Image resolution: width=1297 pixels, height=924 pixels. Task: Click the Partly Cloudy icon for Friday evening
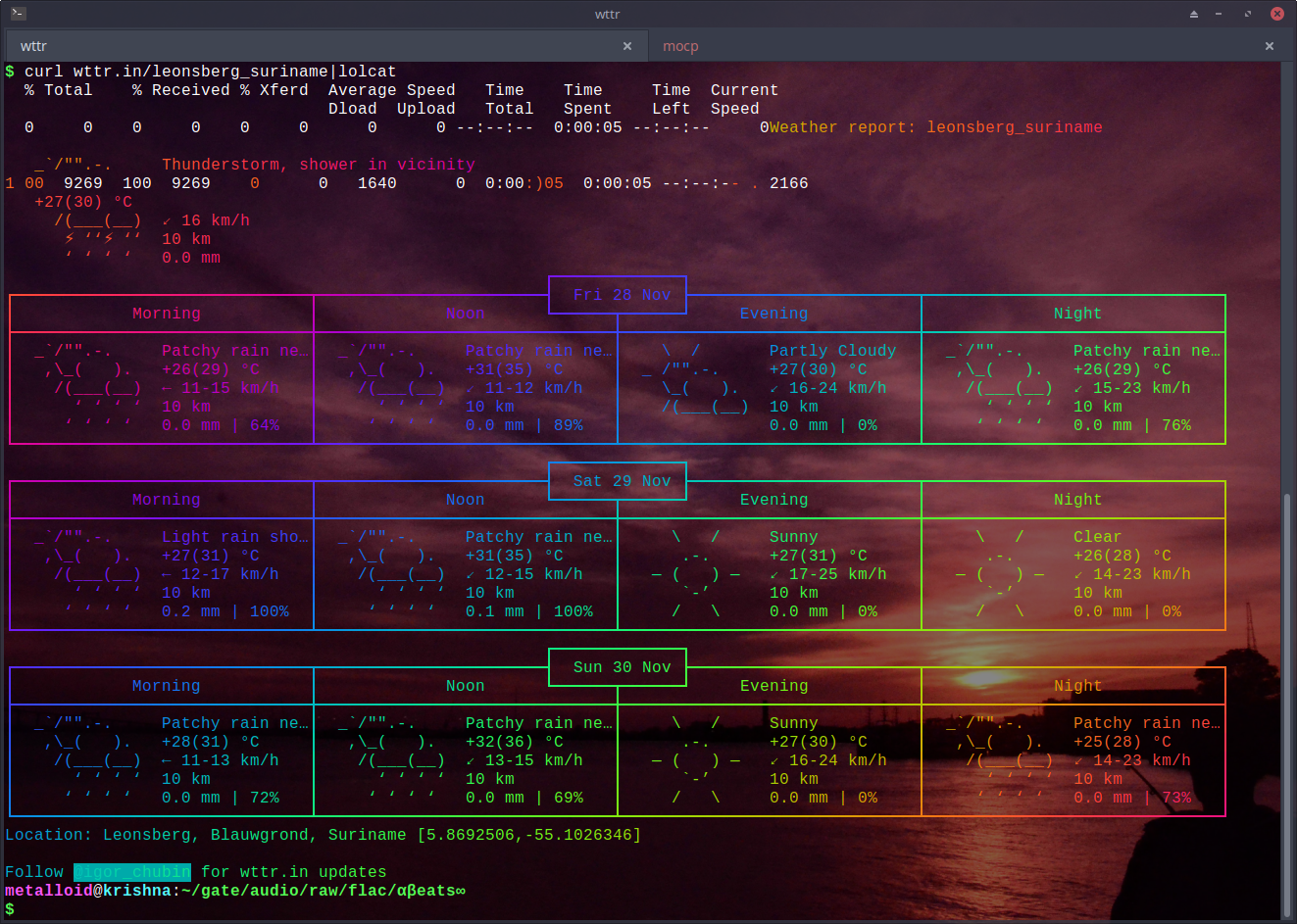tap(698, 379)
